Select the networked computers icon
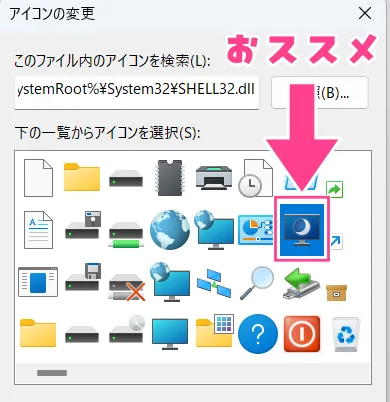Viewport: 390px width, 402px height. click(214, 283)
